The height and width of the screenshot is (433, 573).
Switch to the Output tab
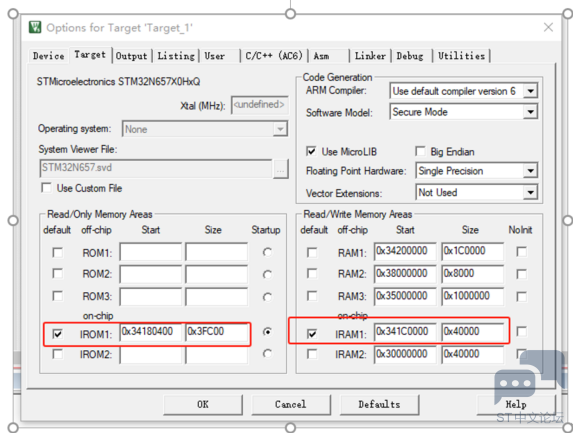coord(131,56)
